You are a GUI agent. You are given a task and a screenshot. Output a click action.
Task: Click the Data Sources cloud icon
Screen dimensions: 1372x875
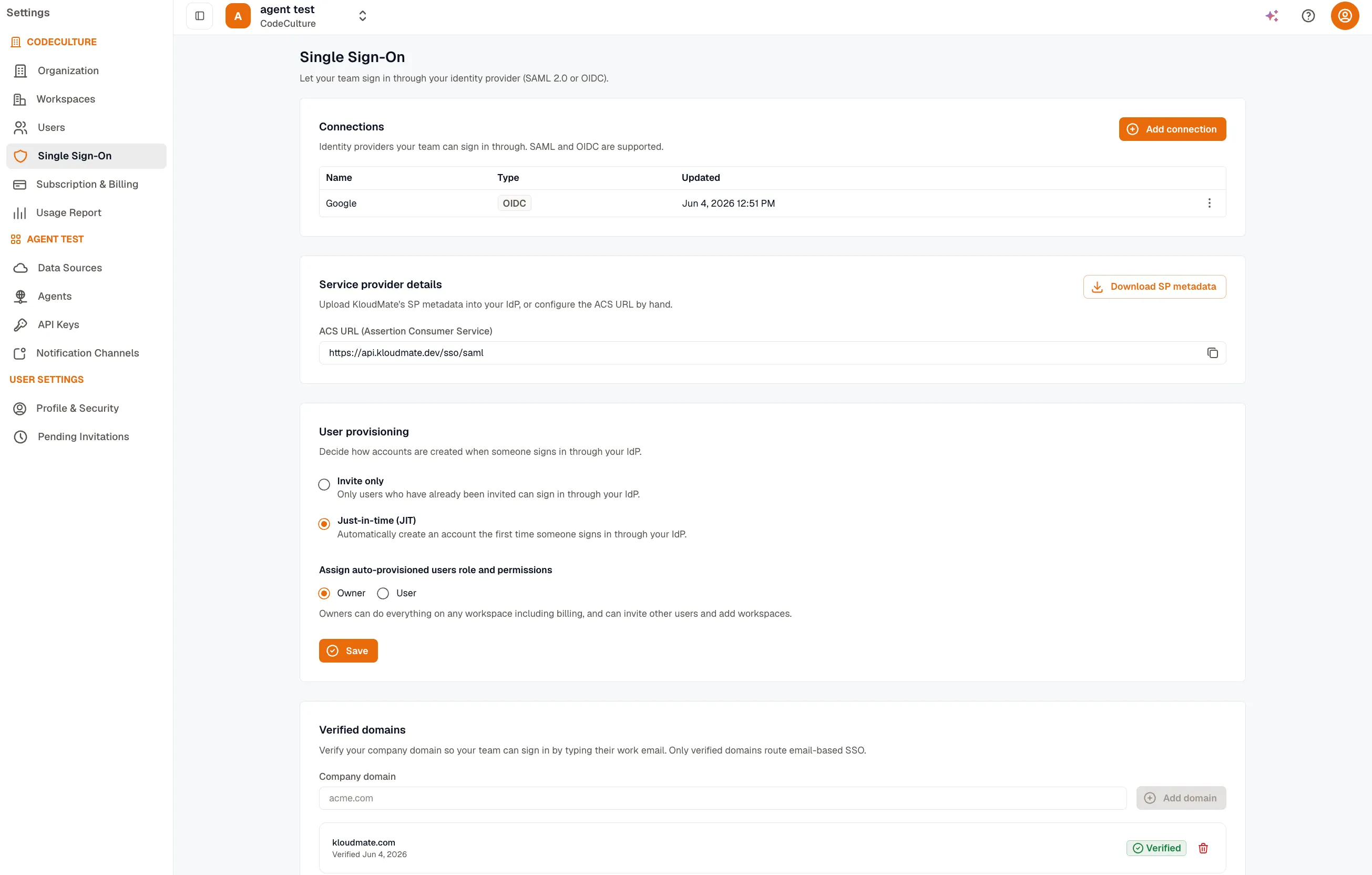coord(21,268)
